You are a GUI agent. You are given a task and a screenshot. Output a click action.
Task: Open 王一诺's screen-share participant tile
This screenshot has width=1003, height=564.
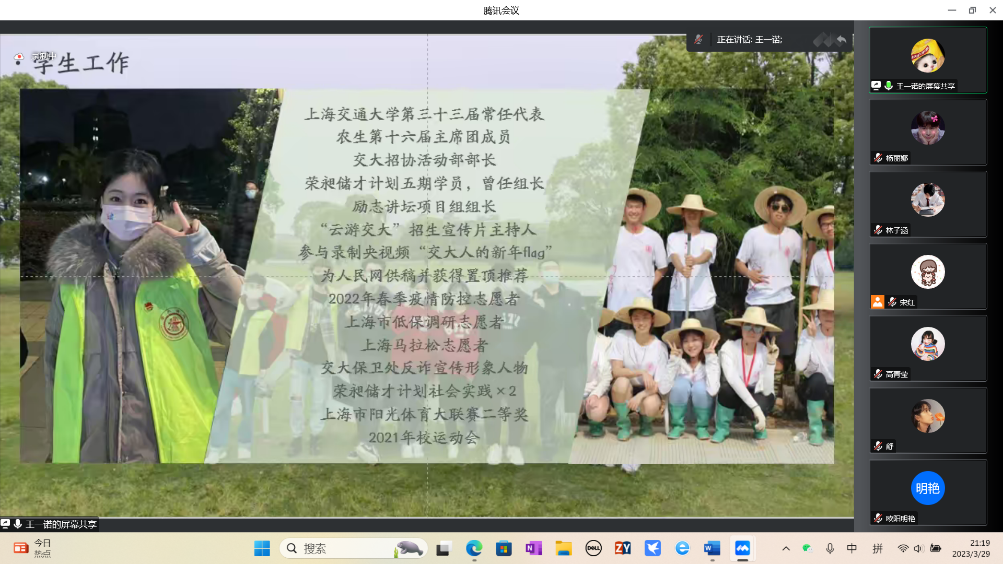click(x=928, y=60)
